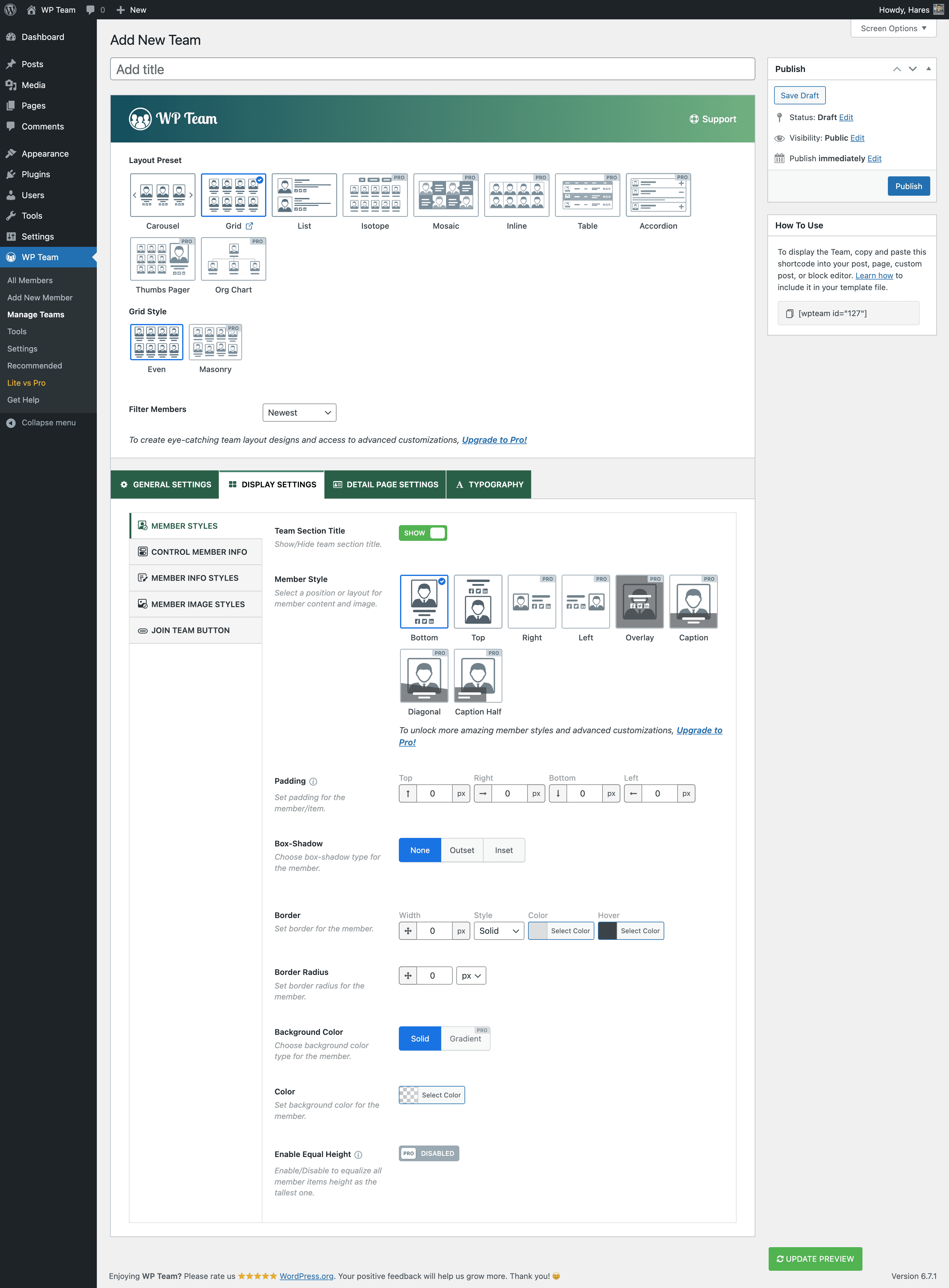Open the Filter Members Newest dropdown
Screen dimensions: 949x1288
tap(299, 413)
